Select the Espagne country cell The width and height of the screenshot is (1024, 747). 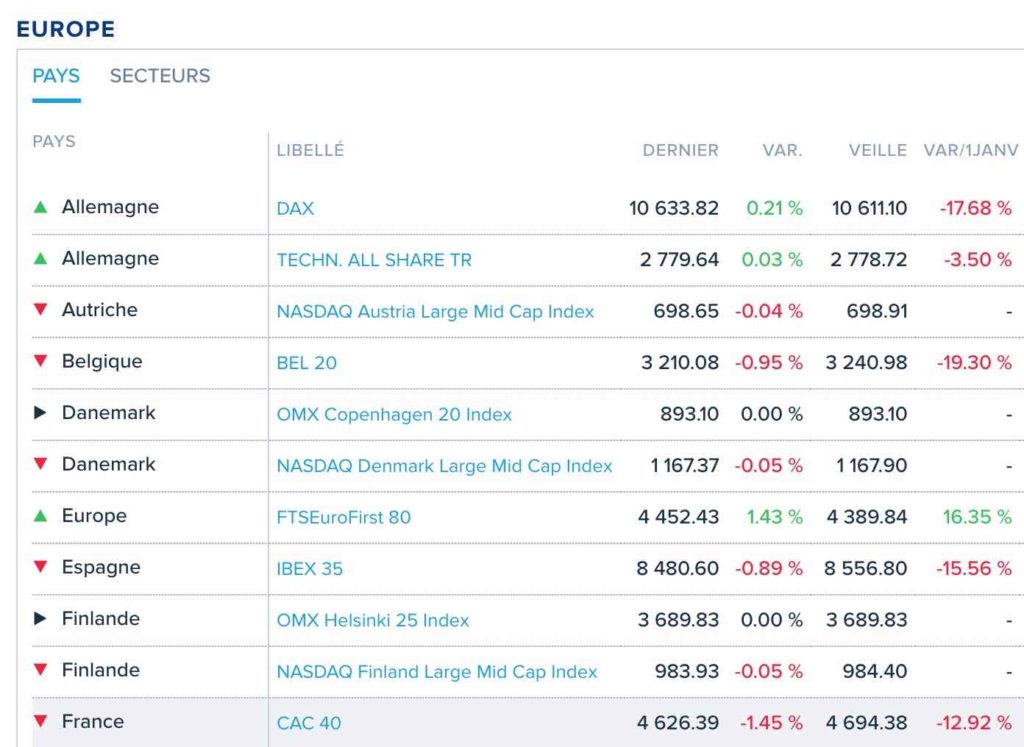point(101,567)
